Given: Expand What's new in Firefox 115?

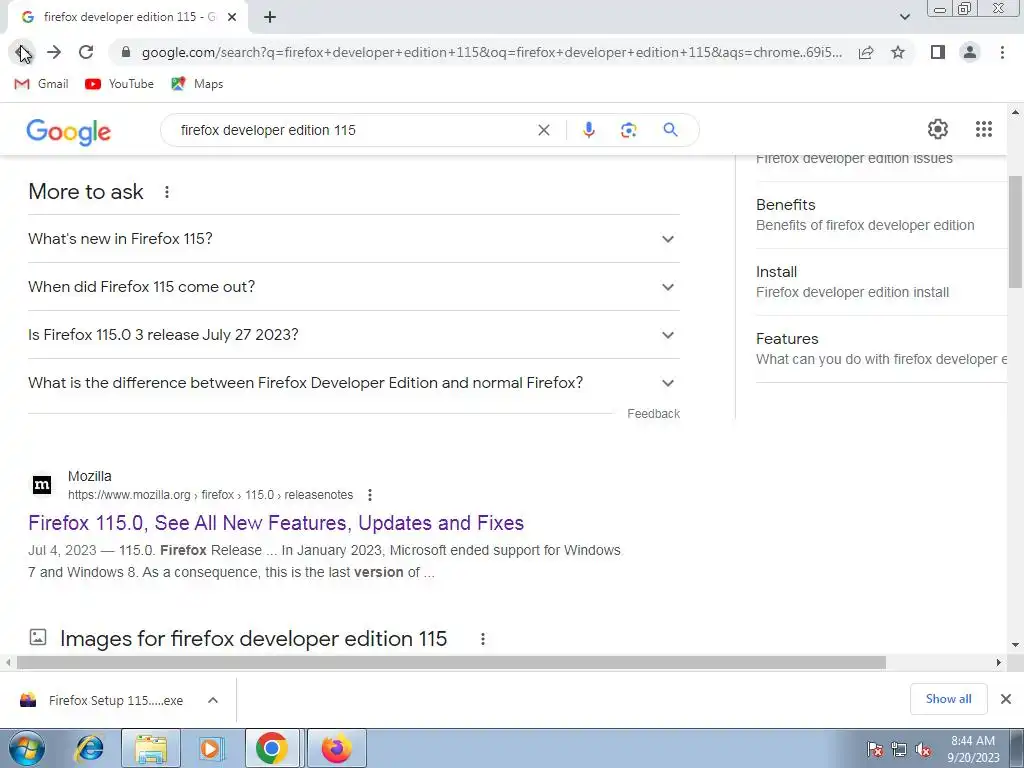Looking at the screenshot, I should coord(354,239).
